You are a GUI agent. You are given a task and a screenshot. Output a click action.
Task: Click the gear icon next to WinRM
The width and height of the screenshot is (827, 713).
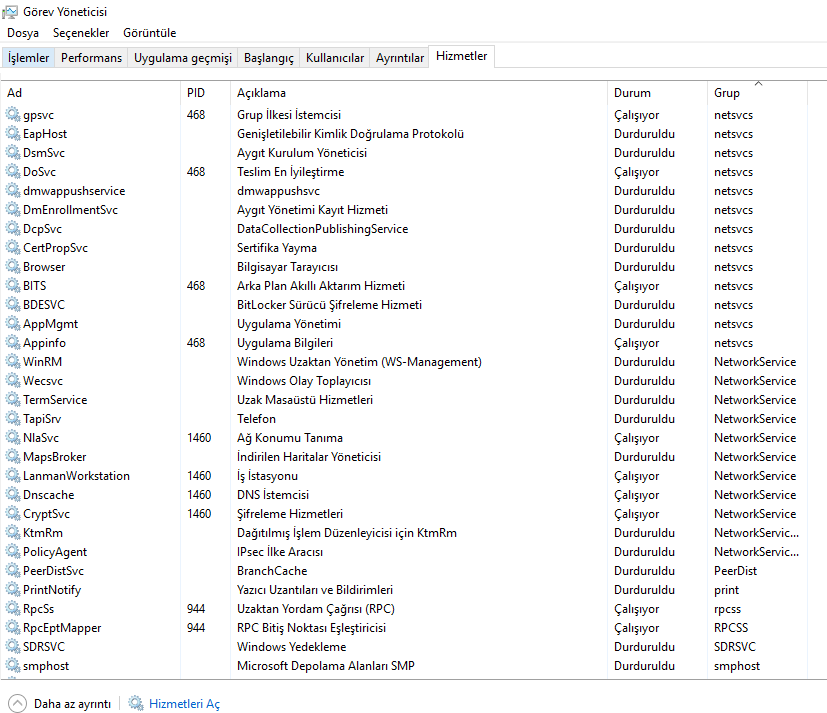click(13, 361)
